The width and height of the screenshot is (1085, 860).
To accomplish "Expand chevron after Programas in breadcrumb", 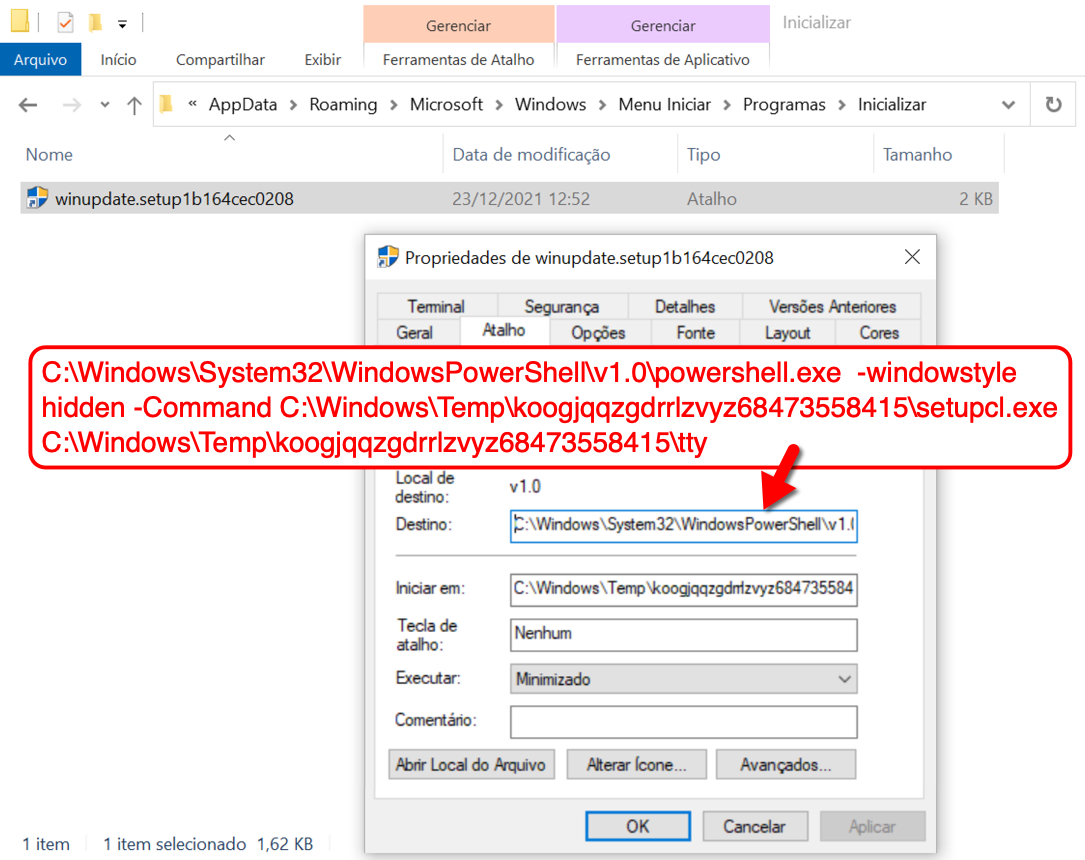I will (842, 105).
